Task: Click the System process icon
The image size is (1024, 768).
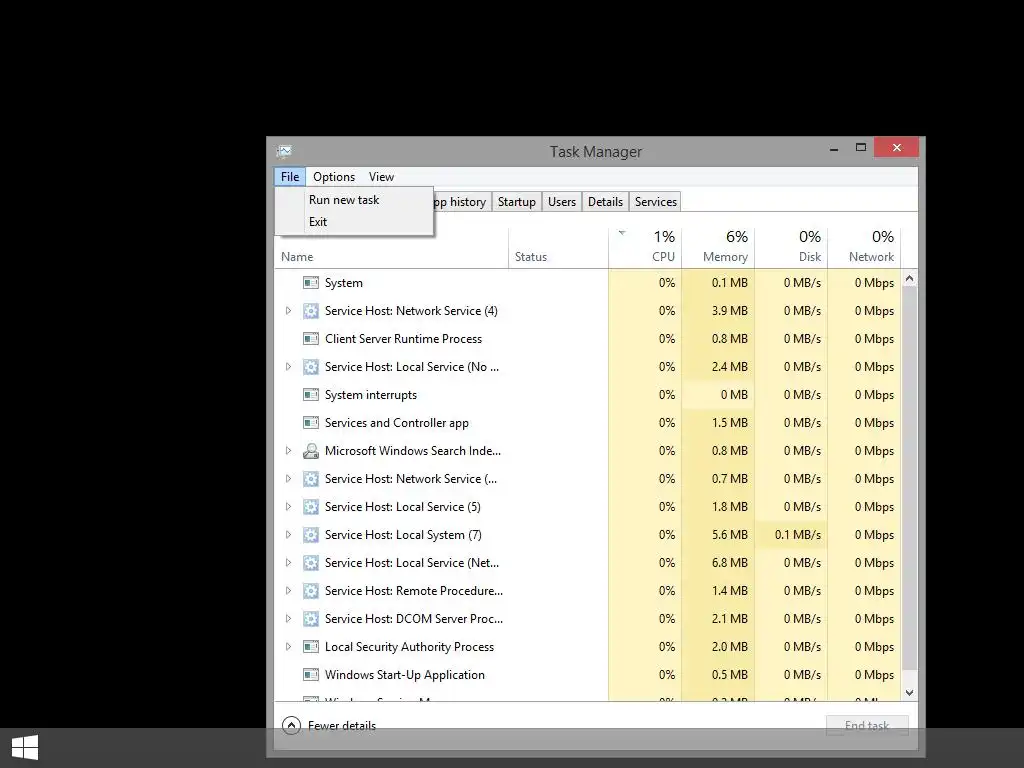Action: click(311, 283)
